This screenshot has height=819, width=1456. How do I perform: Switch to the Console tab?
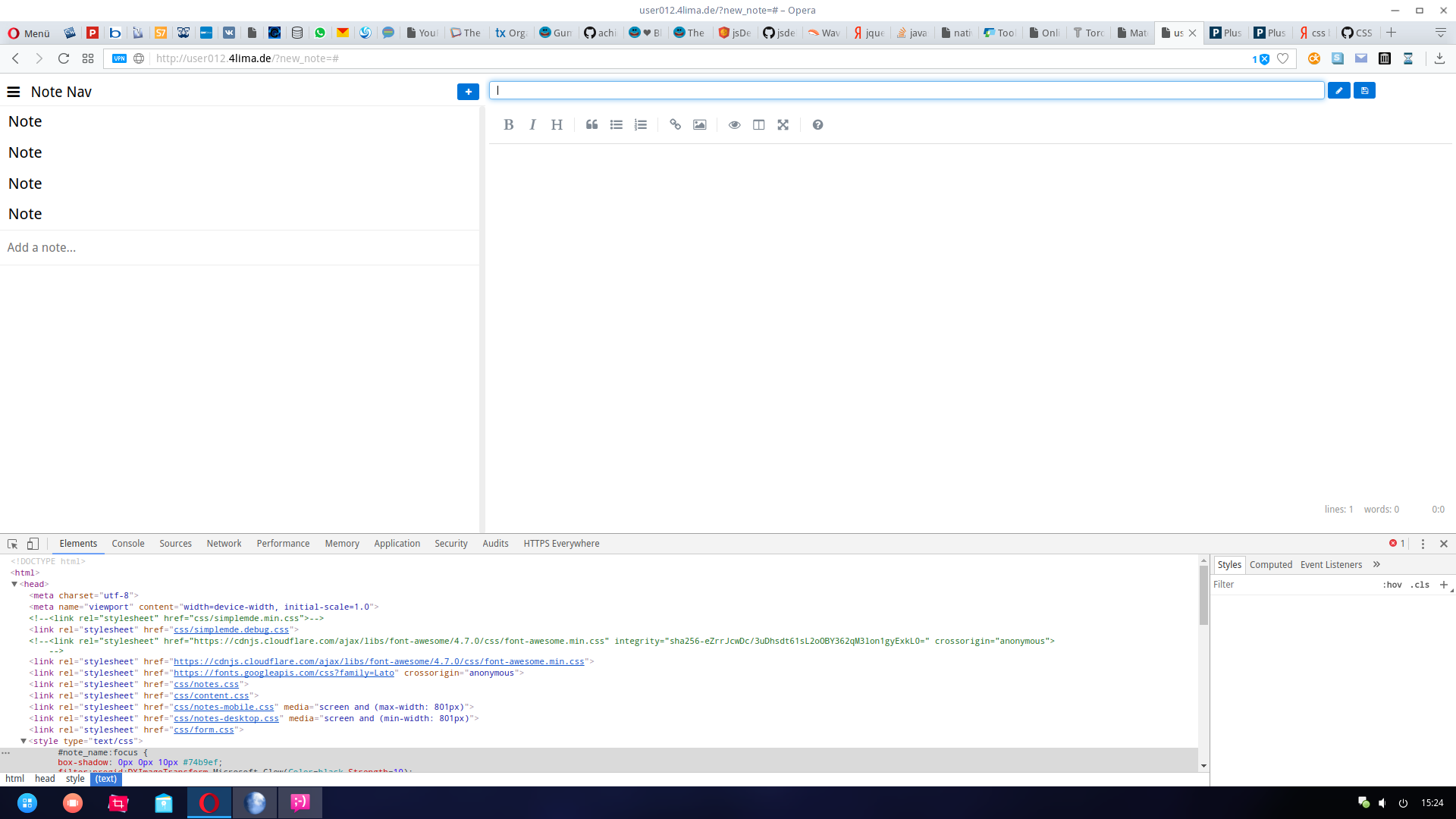[127, 544]
